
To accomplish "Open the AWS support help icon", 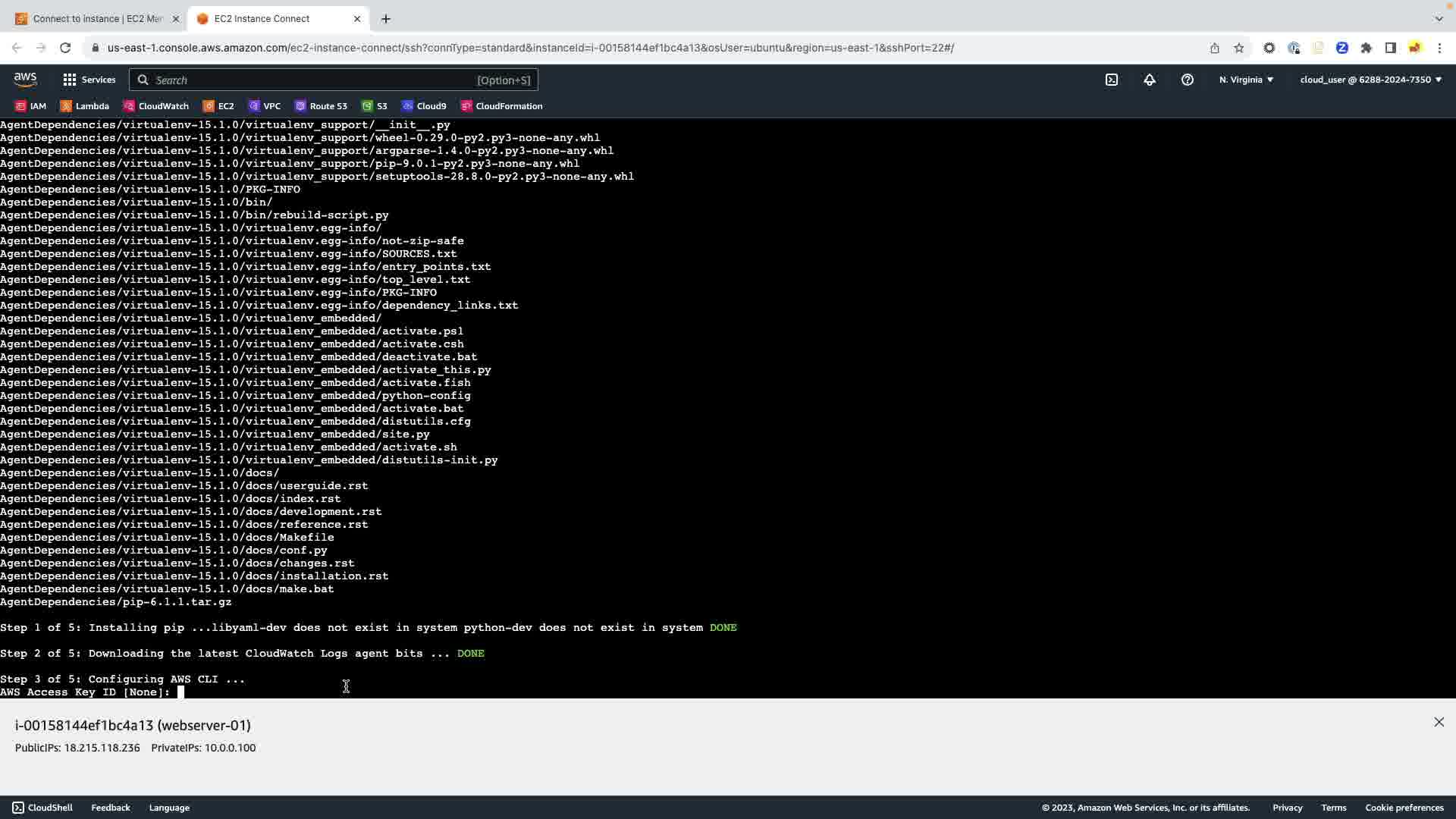I will [x=1188, y=80].
